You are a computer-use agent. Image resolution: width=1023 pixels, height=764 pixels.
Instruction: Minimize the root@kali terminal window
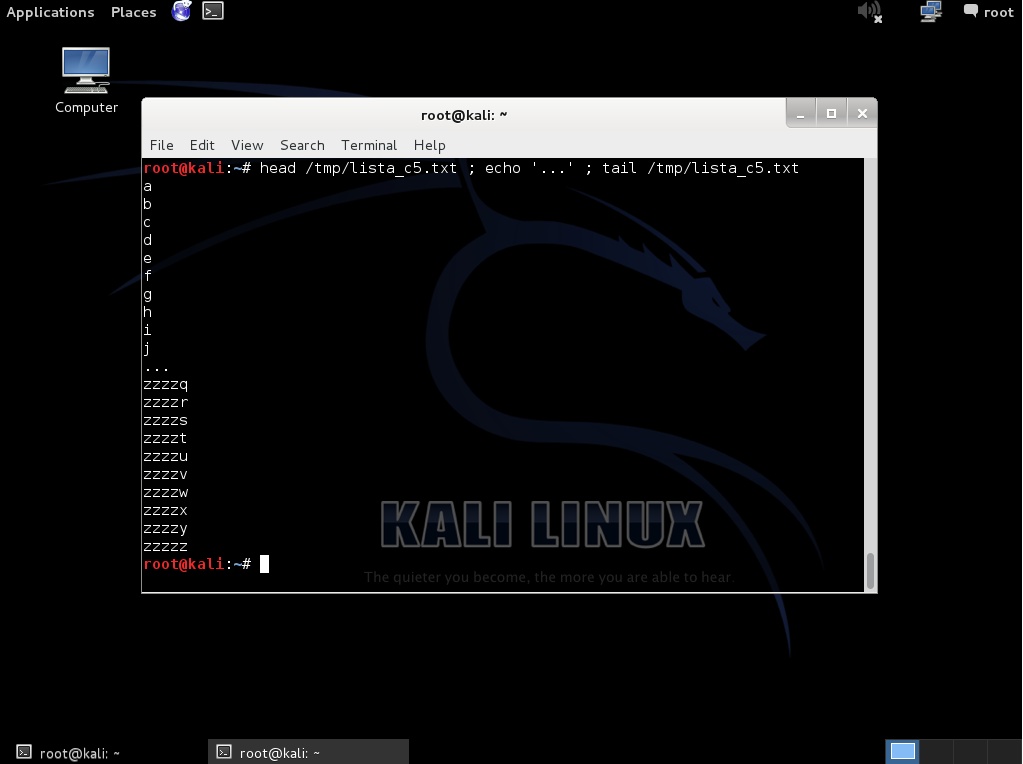(801, 114)
